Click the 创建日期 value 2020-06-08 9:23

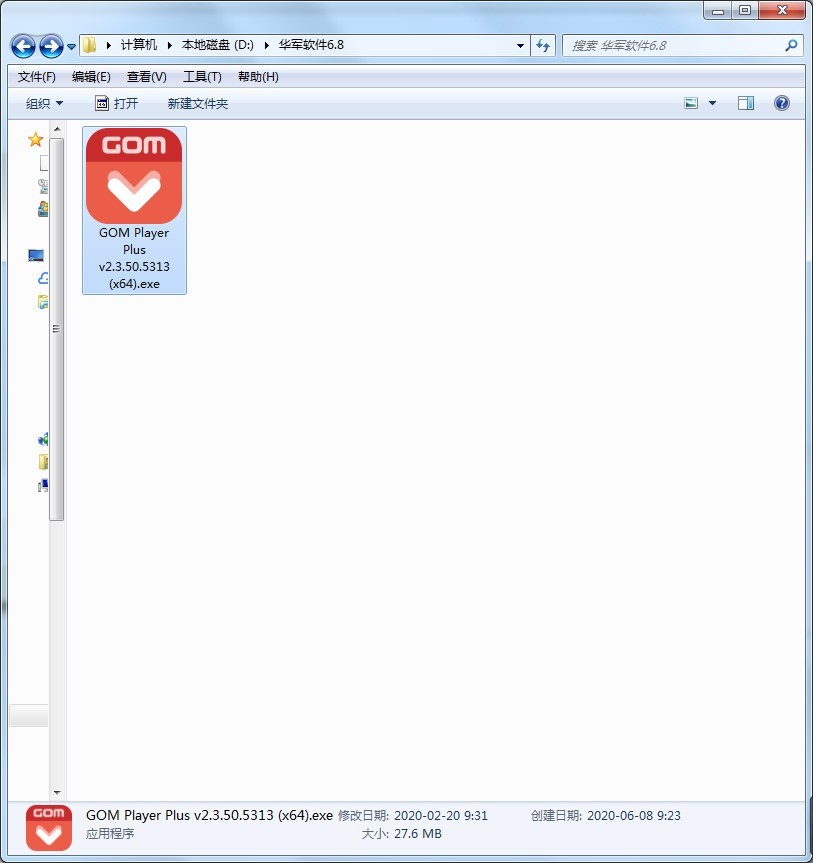tap(634, 816)
